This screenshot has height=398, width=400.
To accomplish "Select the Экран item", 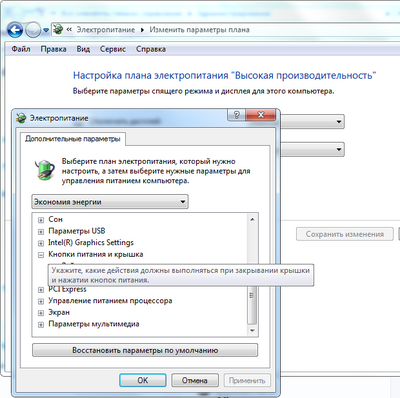I will [x=59, y=312].
